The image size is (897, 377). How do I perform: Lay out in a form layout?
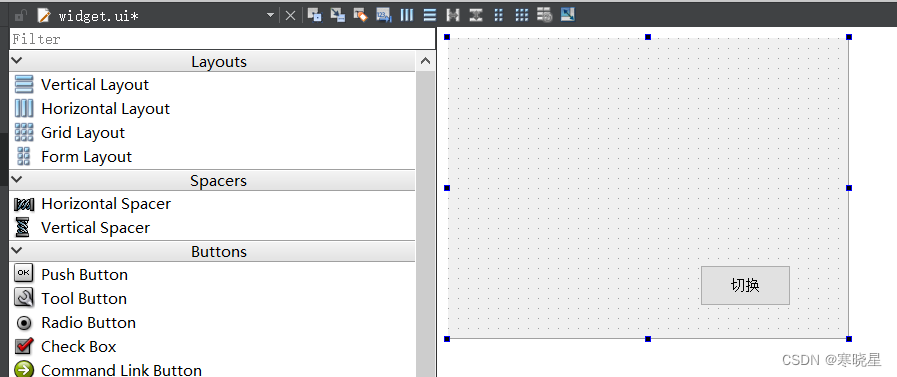pos(498,15)
